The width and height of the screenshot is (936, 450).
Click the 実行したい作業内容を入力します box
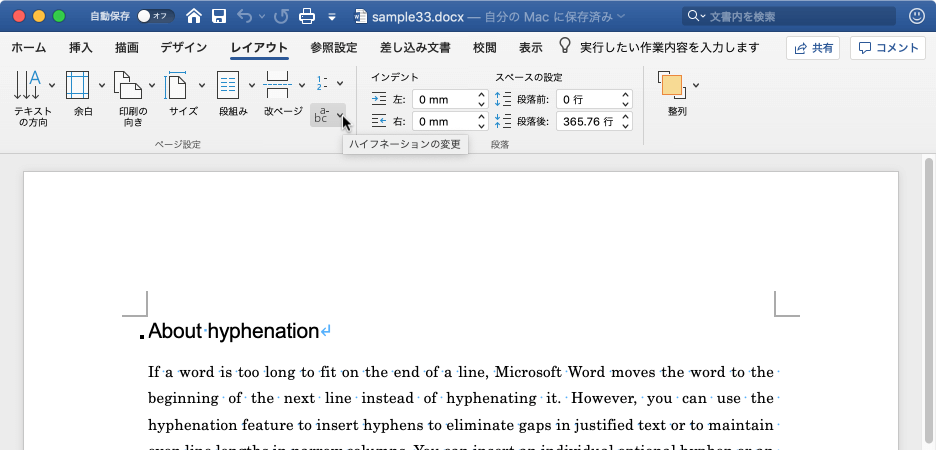669,48
